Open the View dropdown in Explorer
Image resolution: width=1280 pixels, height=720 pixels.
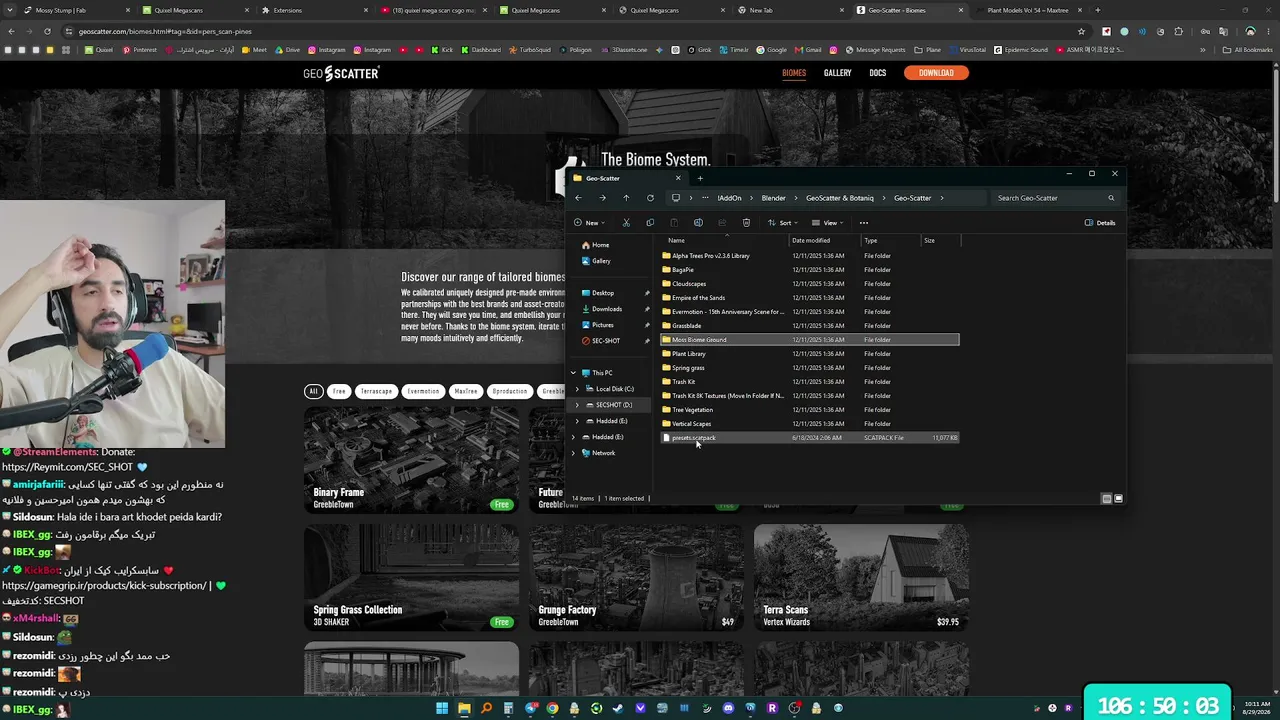click(827, 223)
